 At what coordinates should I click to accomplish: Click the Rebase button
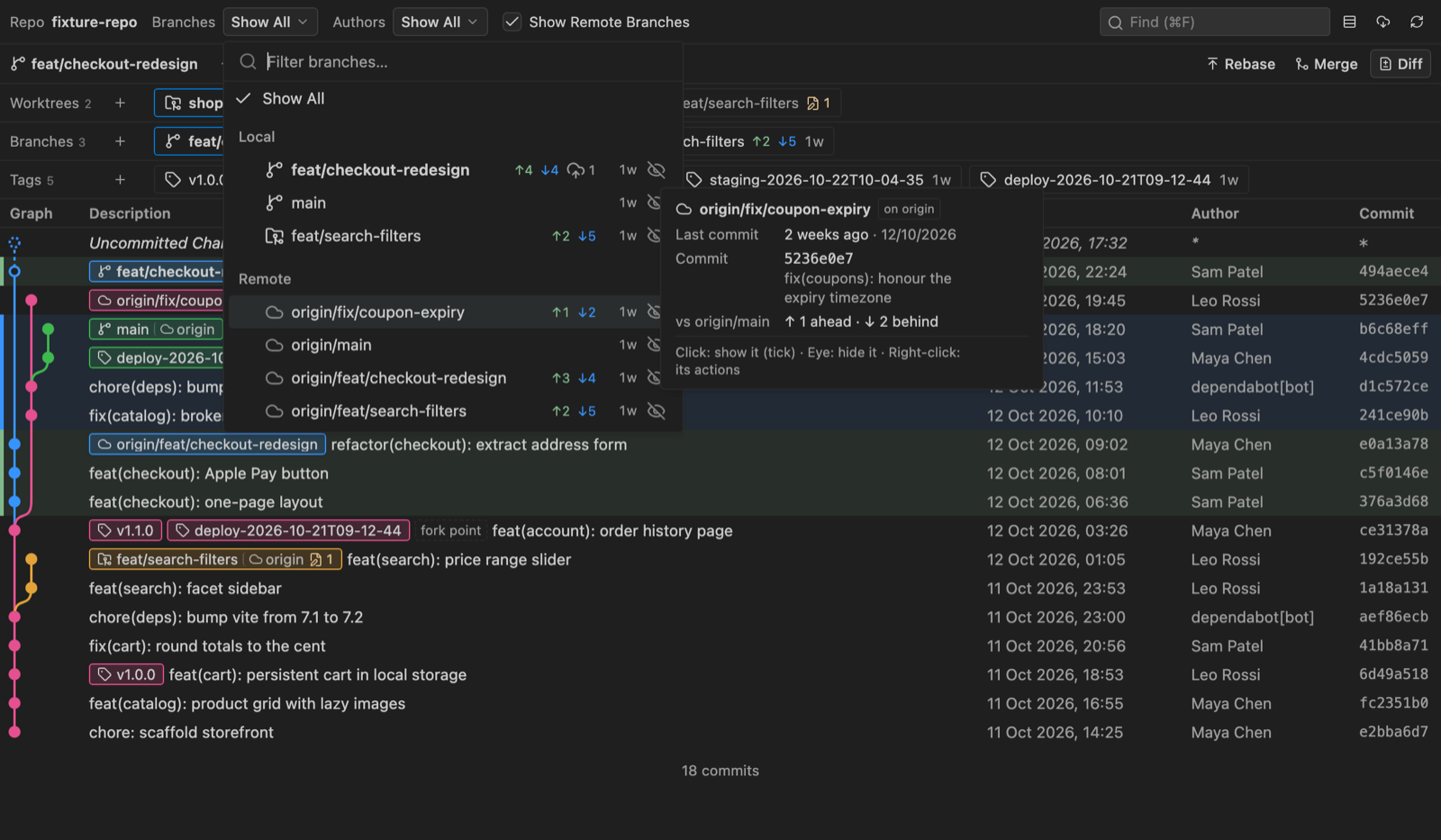click(x=1241, y=64)
